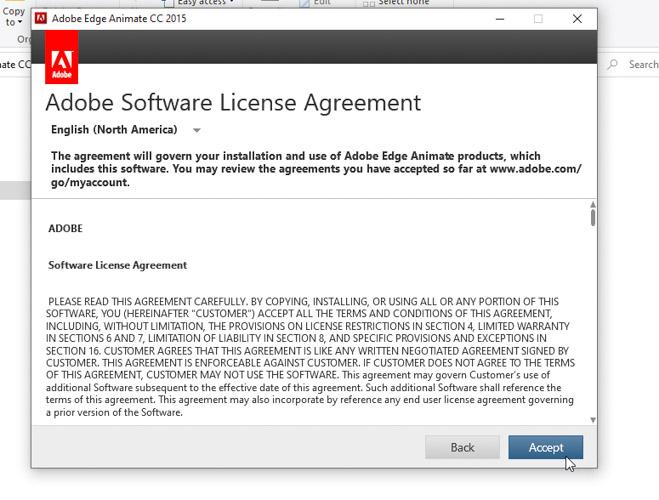The image size is (659, 500).
Task: Click the license scrollbar down arrow
Action: click(592, 420)
